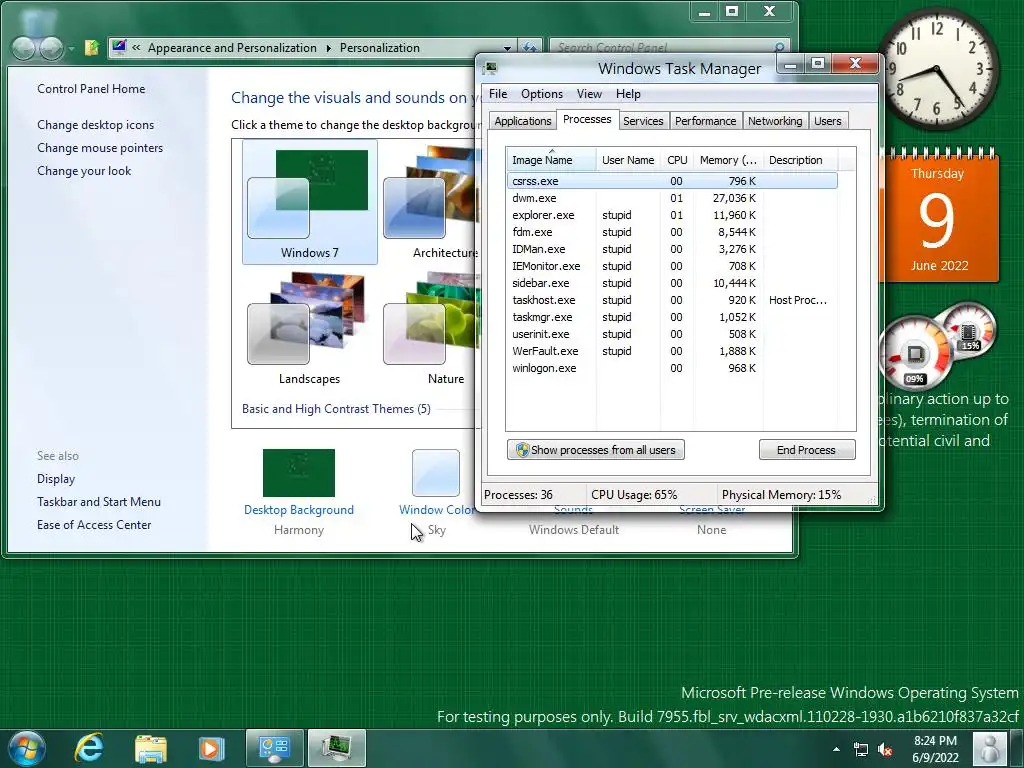
Task: Click Change mouse pointers link
Action: tap(100, 148)
